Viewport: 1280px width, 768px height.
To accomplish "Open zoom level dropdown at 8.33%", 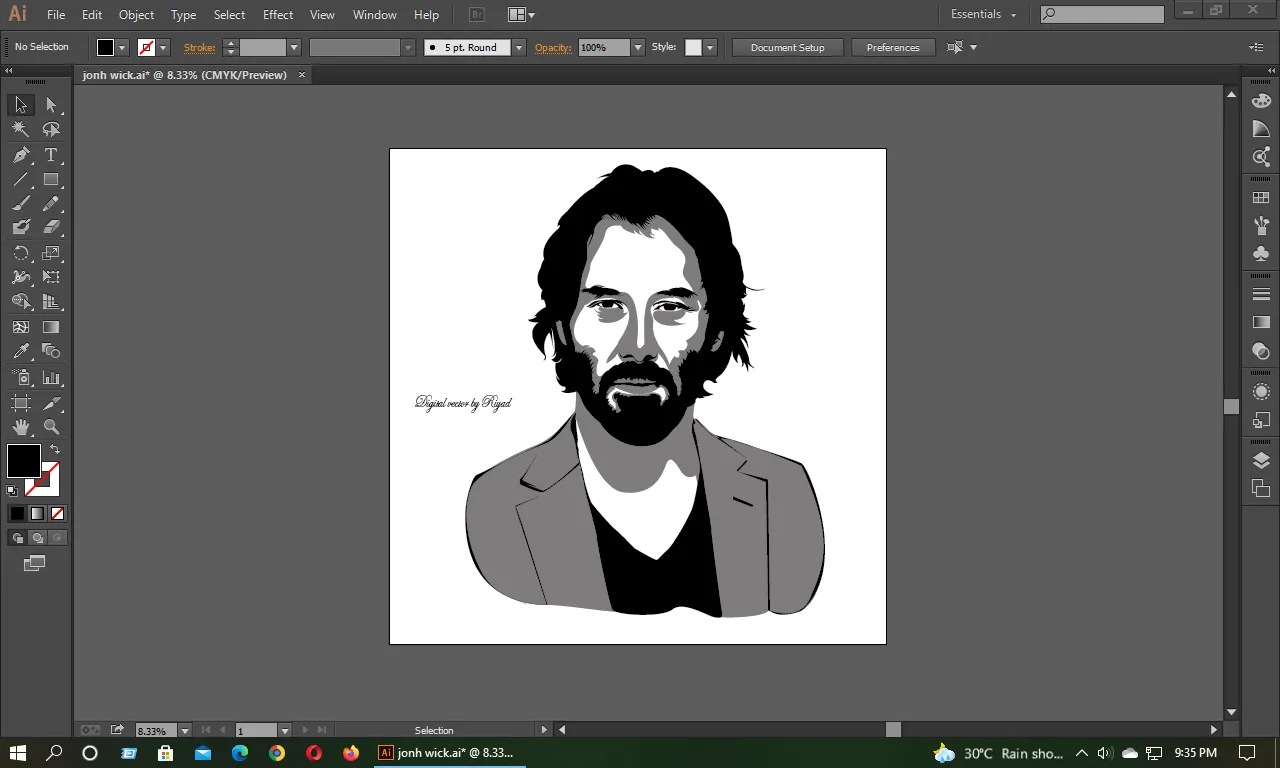I will coord(185,731).
